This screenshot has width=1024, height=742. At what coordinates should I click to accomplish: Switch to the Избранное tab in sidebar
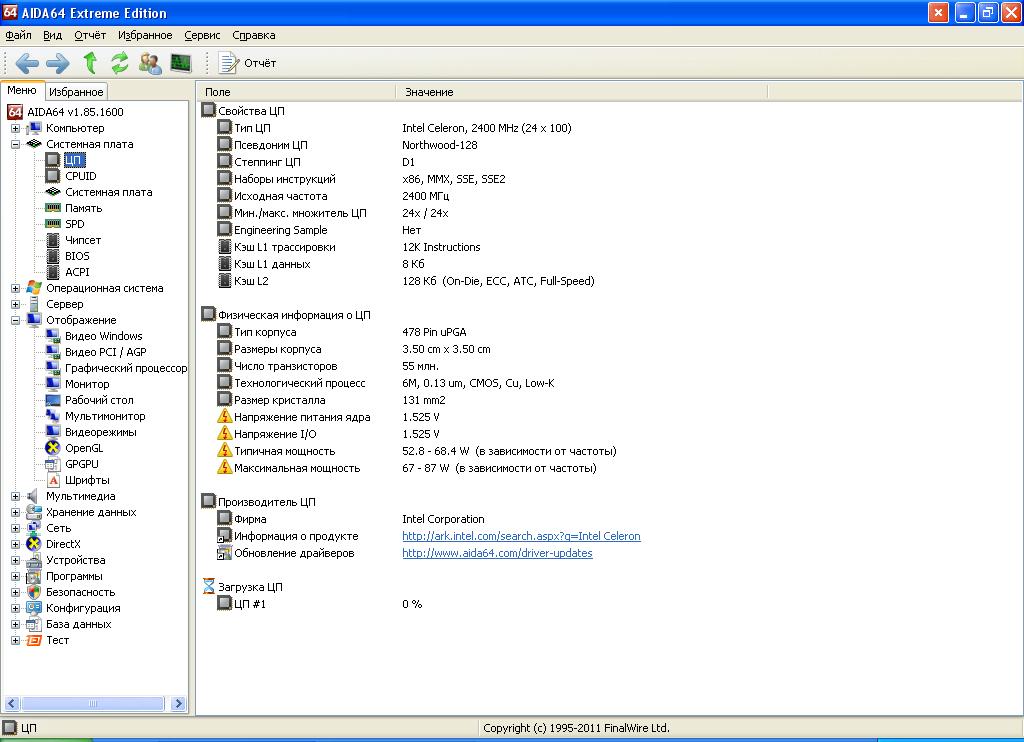pos(76,92)
